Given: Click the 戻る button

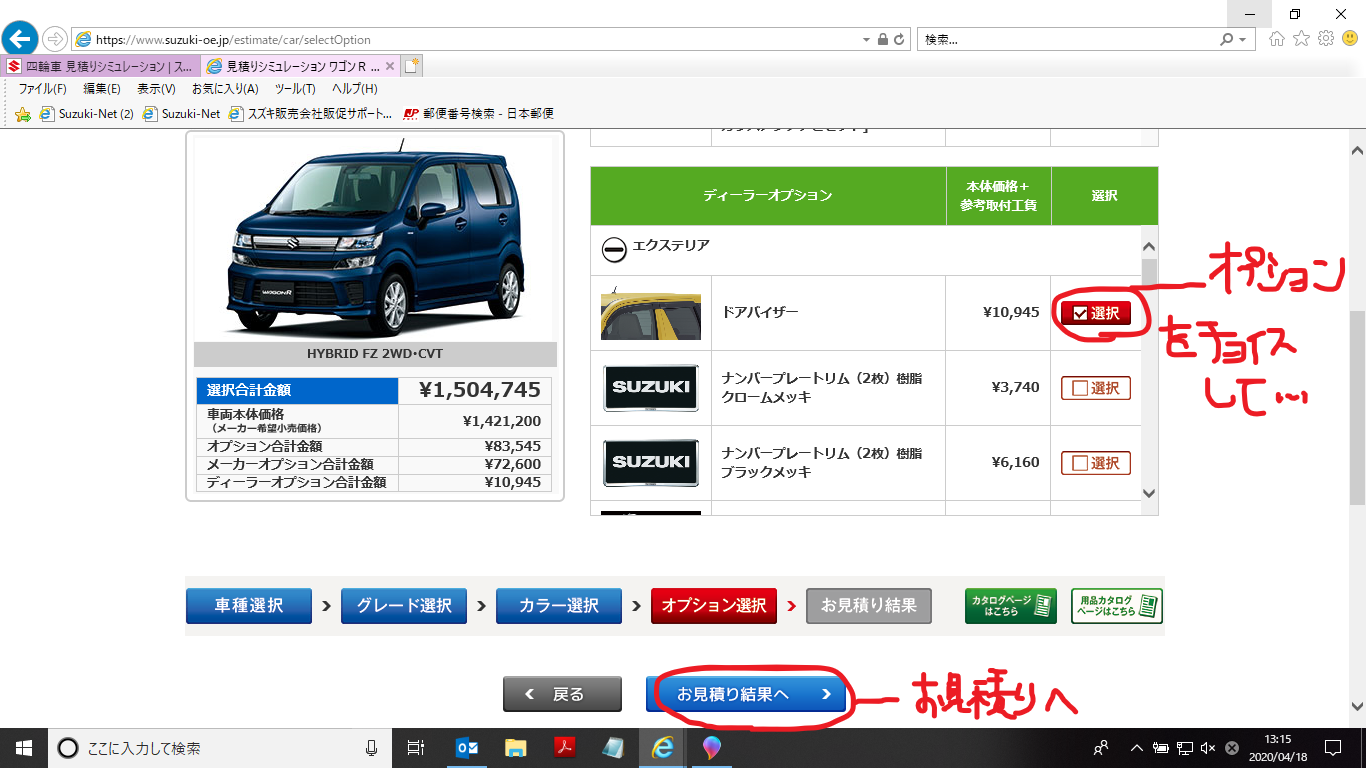Looking at the screenshot, I should pyautogui.click(x=562, y=694).
